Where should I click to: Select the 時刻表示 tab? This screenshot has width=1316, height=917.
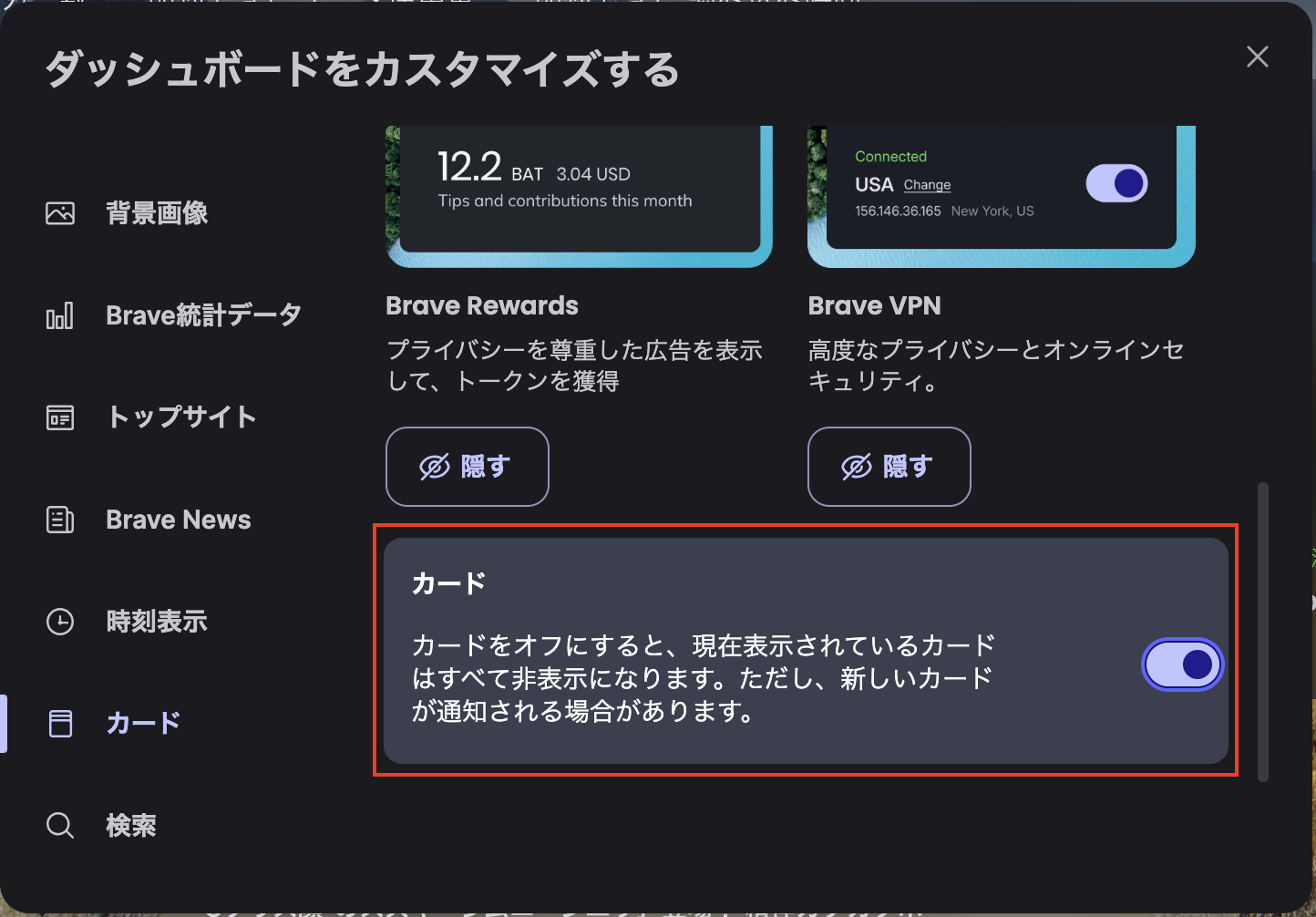tap(157, 622)
